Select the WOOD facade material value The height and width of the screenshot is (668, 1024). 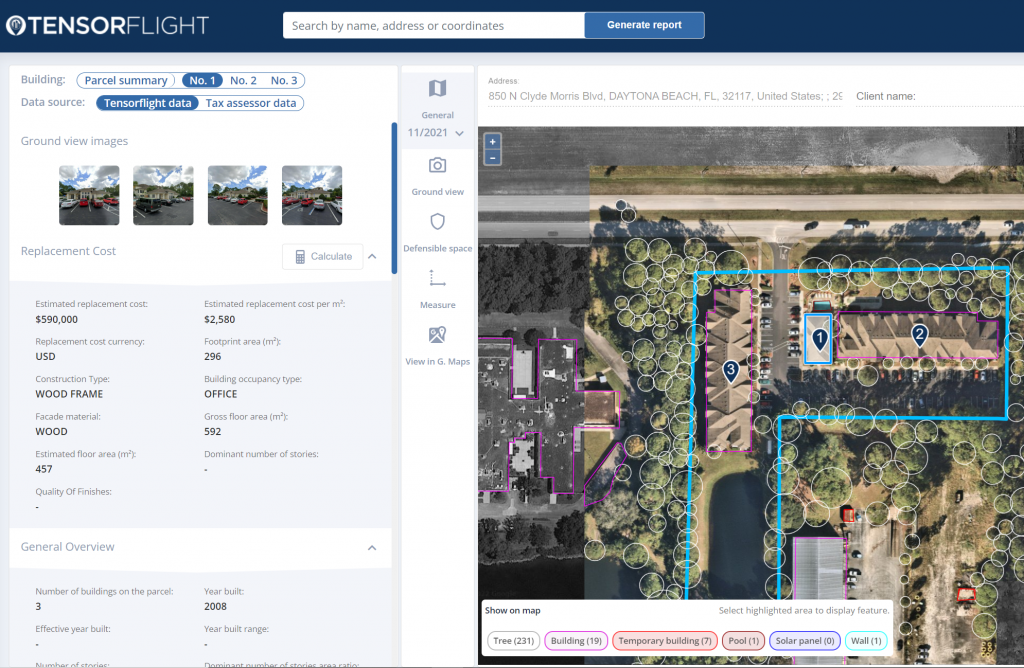pos(52,432)
